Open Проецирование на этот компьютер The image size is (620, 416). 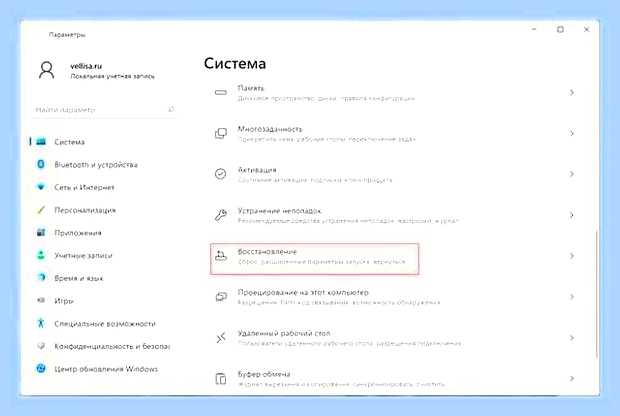[x=393, y=297]
